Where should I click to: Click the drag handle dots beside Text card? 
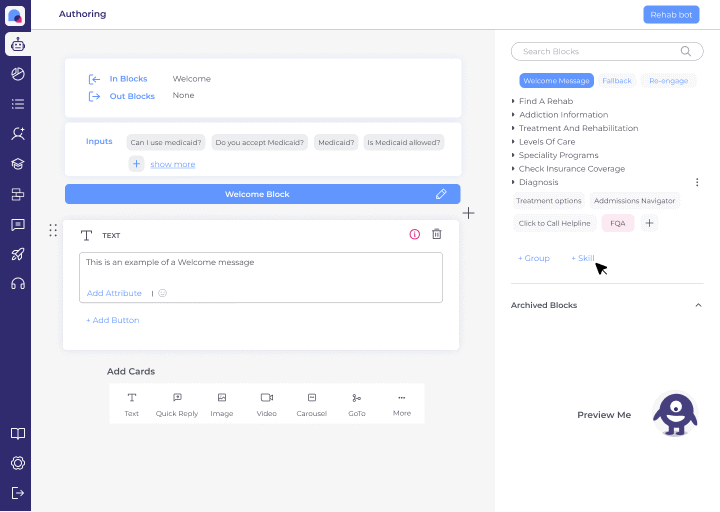pos(53,230)
